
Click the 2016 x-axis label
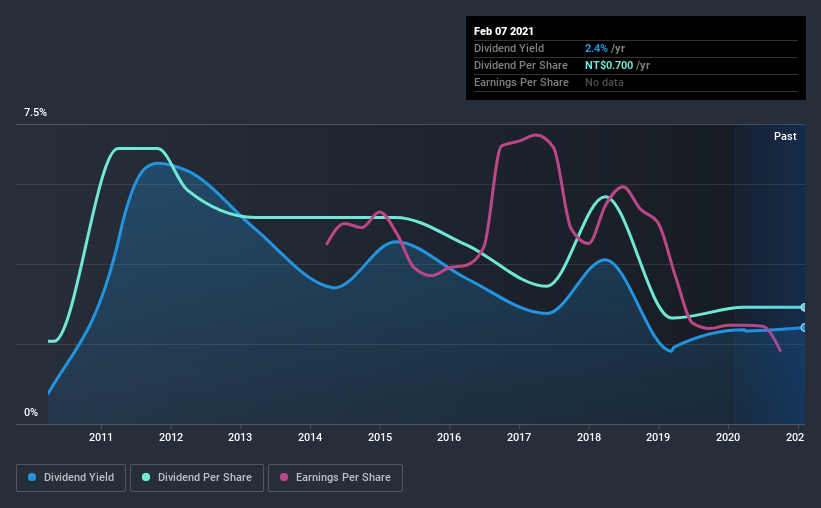[x=449, y=437]
